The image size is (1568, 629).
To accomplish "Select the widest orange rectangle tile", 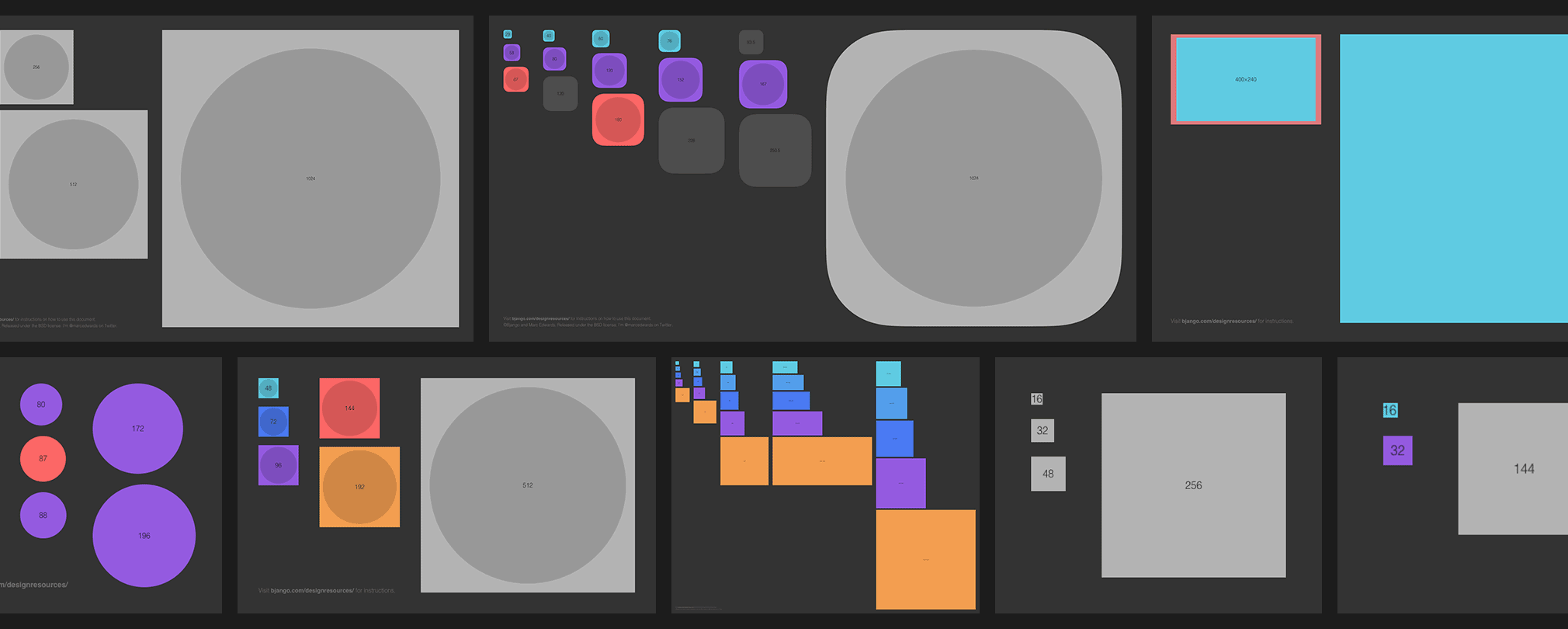I will pos(822,461).
